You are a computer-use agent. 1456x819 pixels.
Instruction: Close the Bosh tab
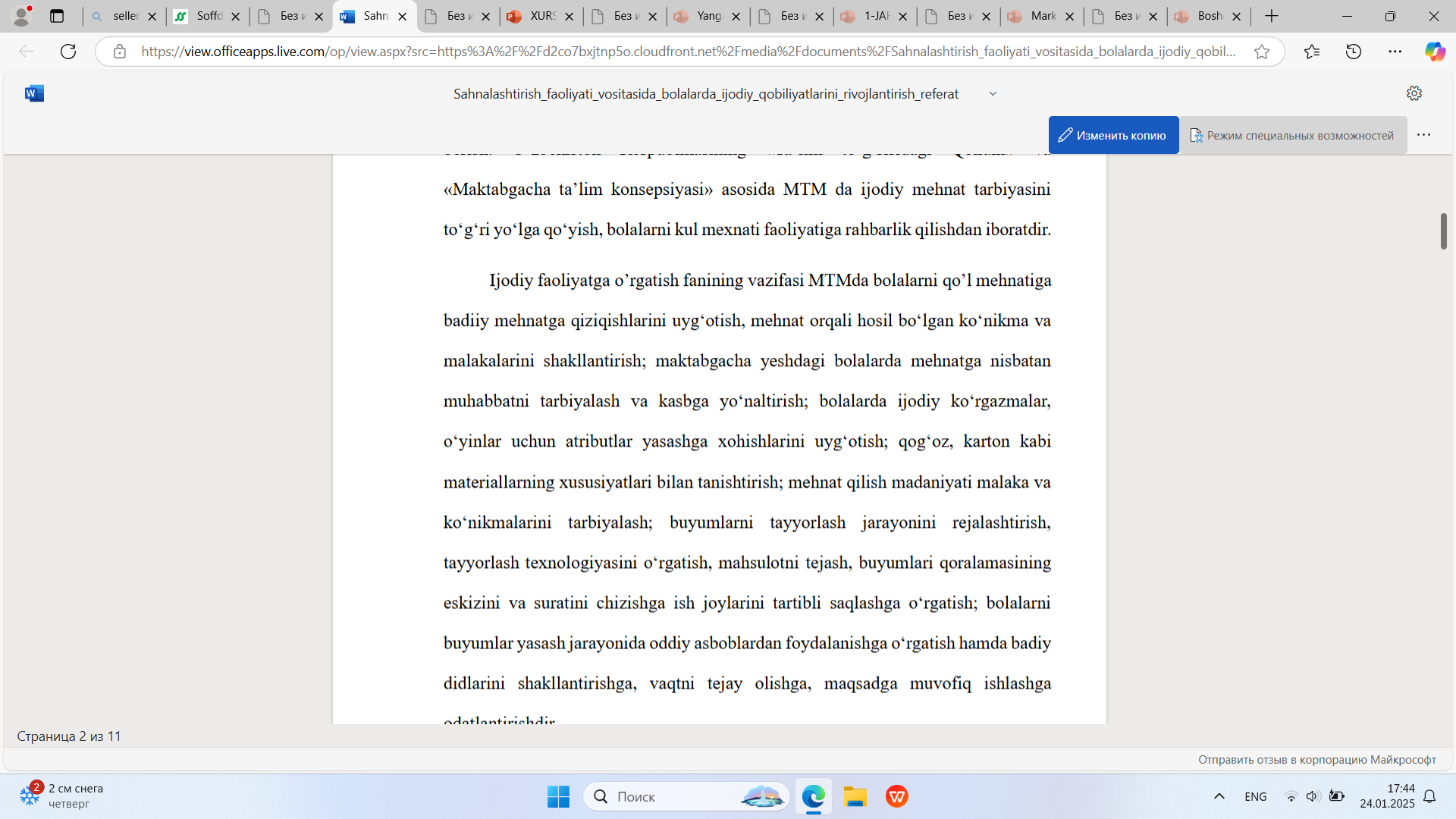[1237, 16]
